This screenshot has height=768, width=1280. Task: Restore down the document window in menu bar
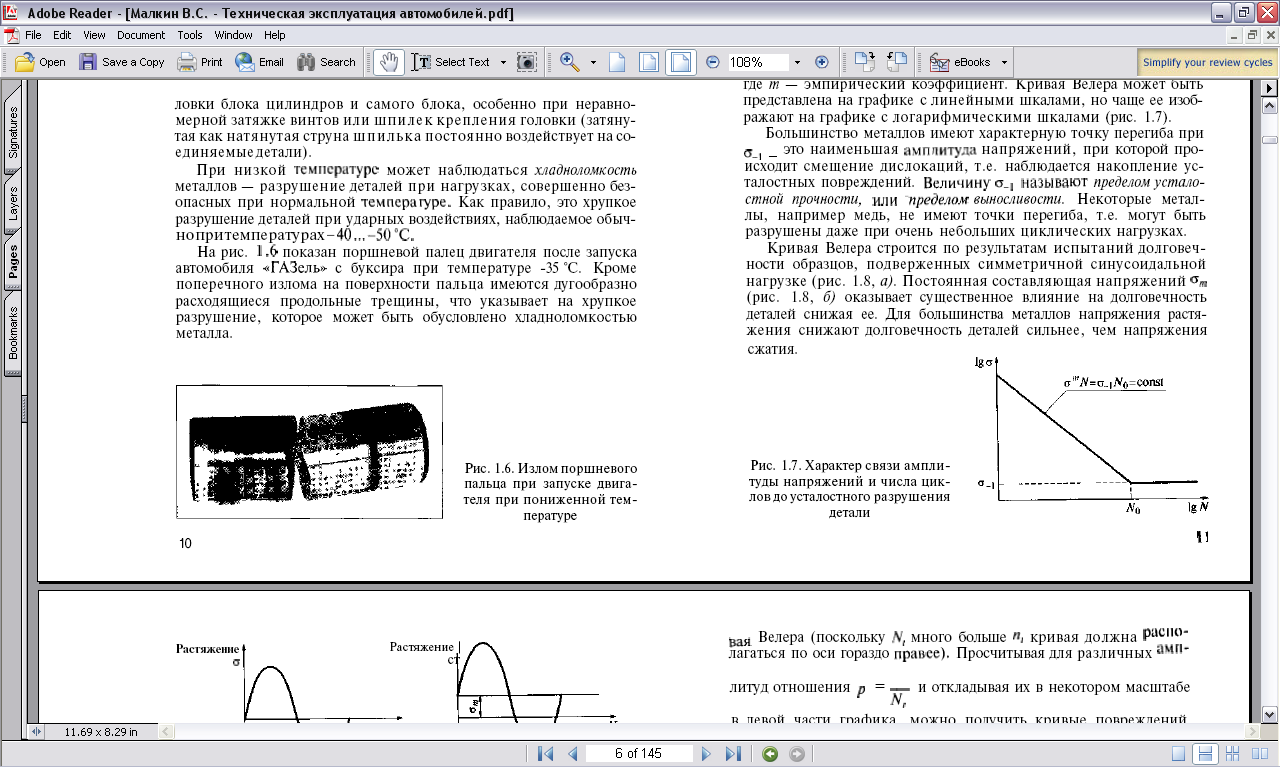[x=1254, y=35]
